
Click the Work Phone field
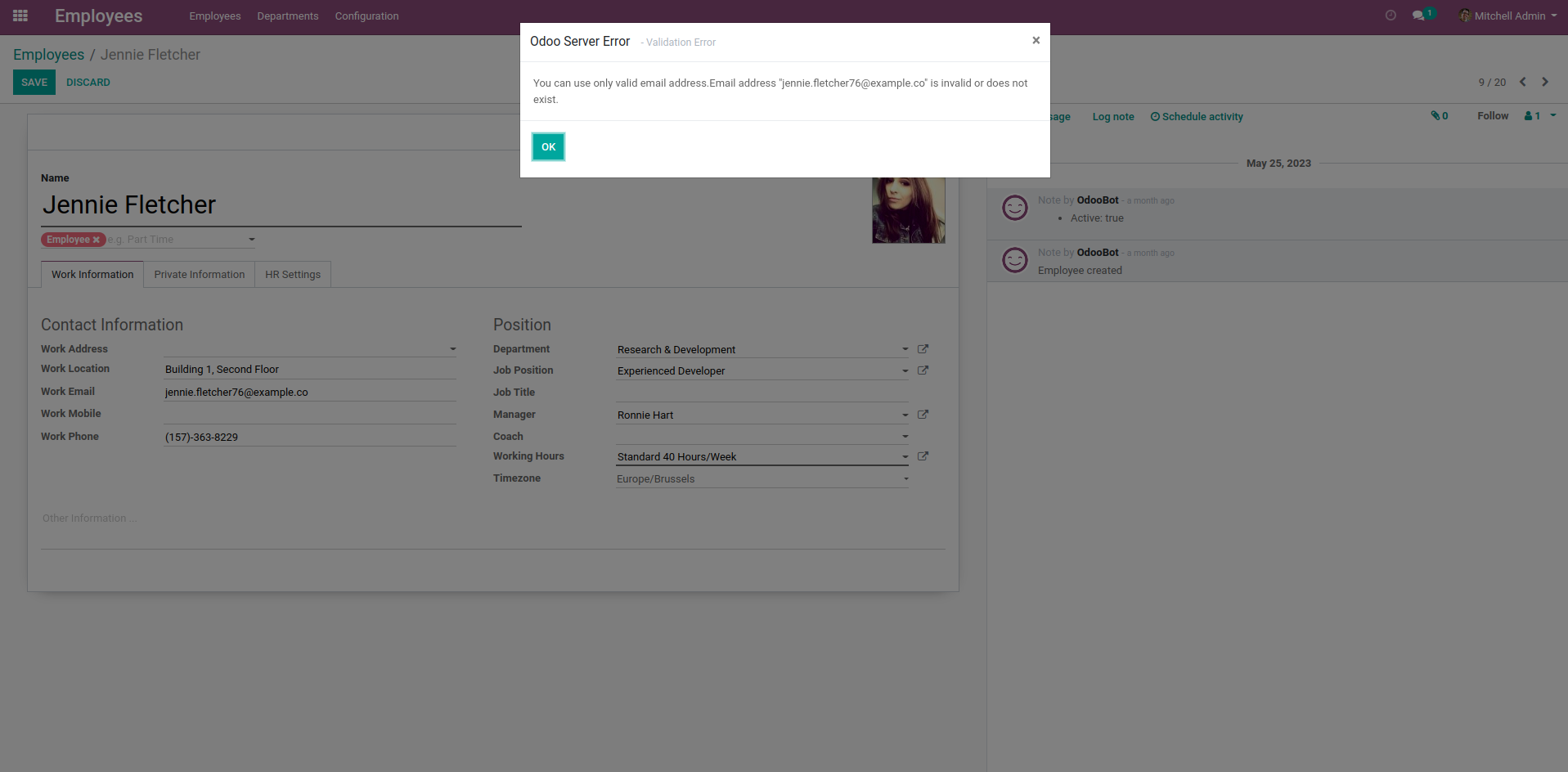310,437
